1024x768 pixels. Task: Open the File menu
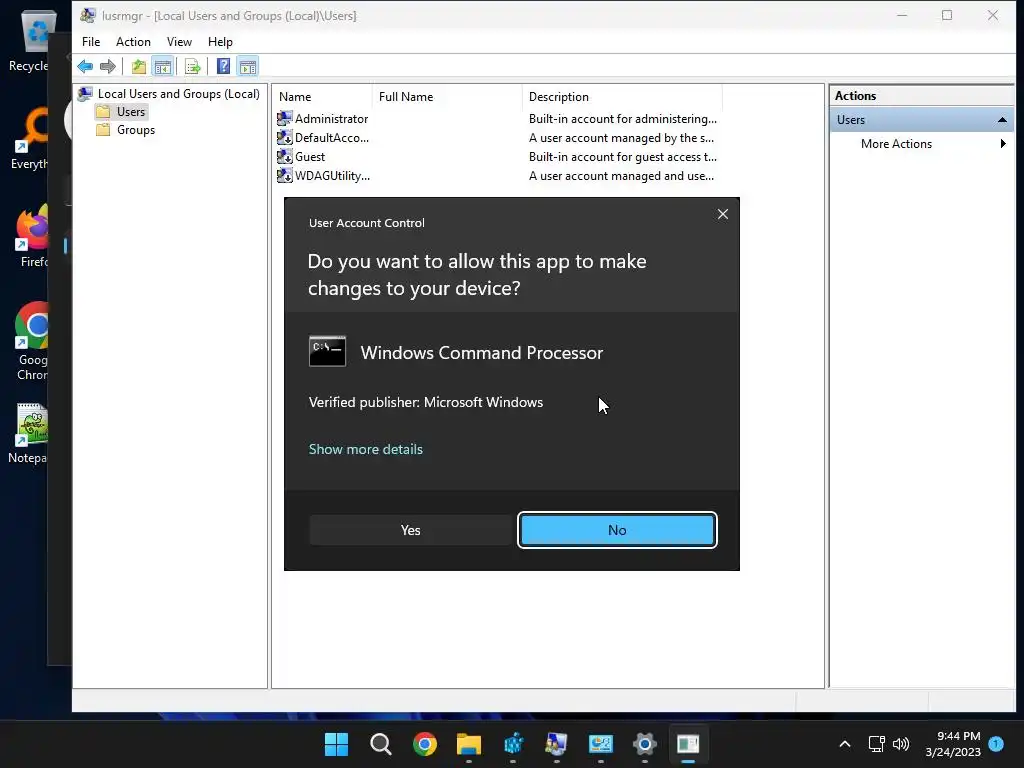pyautogui.click(x=91, y=42)
